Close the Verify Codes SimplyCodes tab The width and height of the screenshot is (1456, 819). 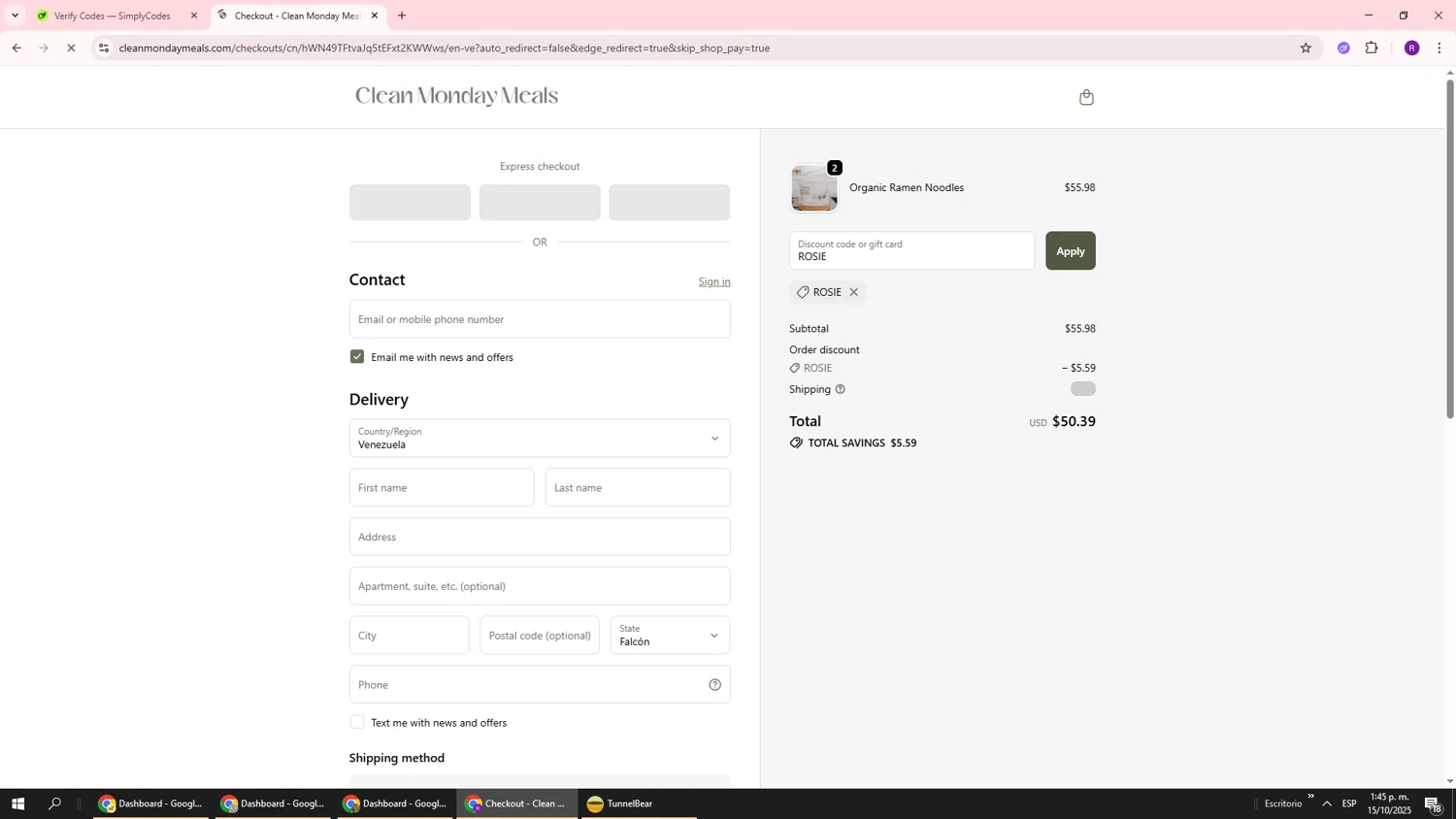click(x=194, y=16)
